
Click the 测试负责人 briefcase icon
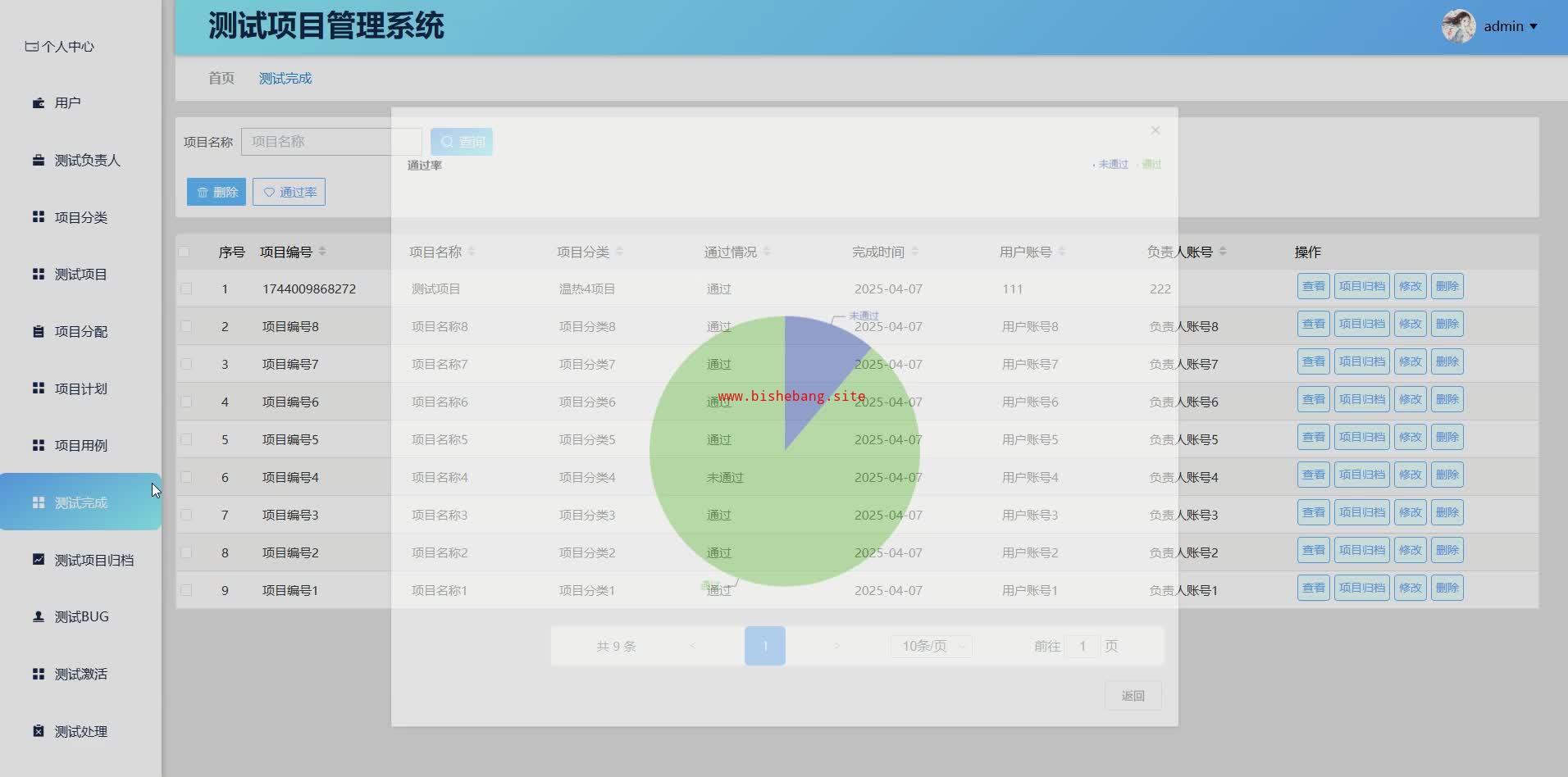39,161
